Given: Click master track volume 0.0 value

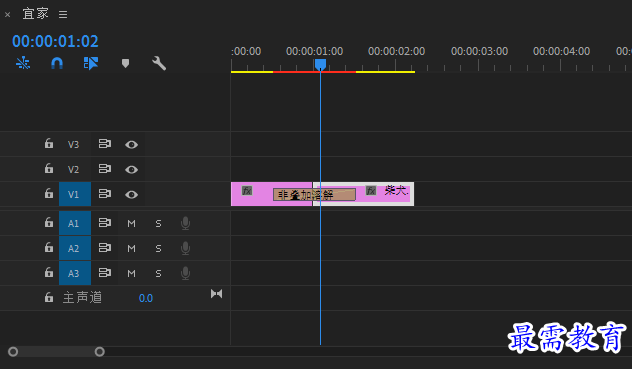Looking at the screenshot, I should [x=146, y=298].
